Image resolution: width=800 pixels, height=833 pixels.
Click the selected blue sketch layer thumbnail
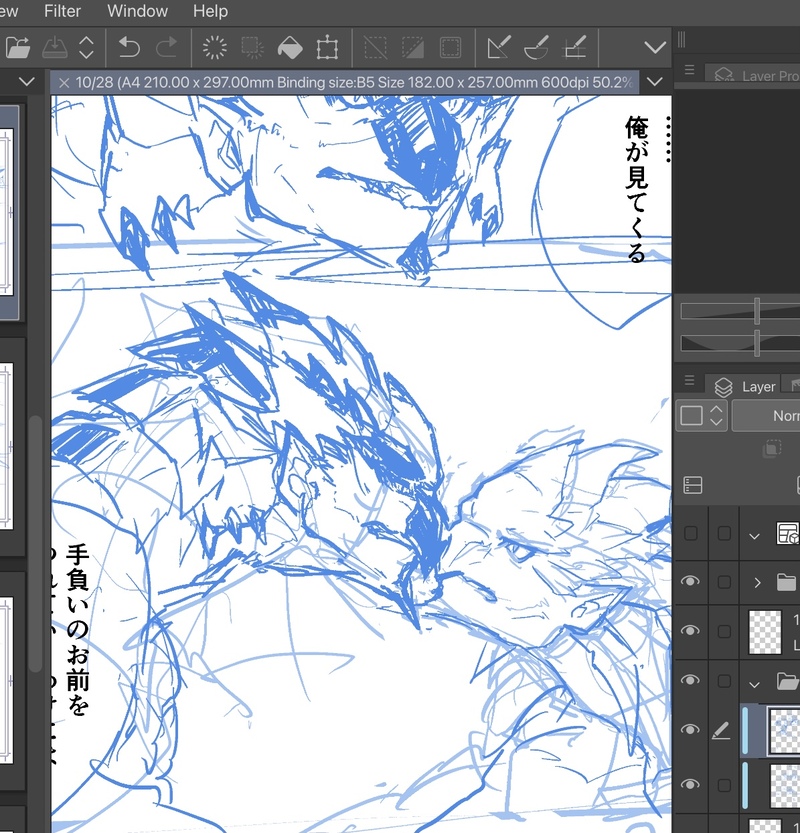coord(784,730)
